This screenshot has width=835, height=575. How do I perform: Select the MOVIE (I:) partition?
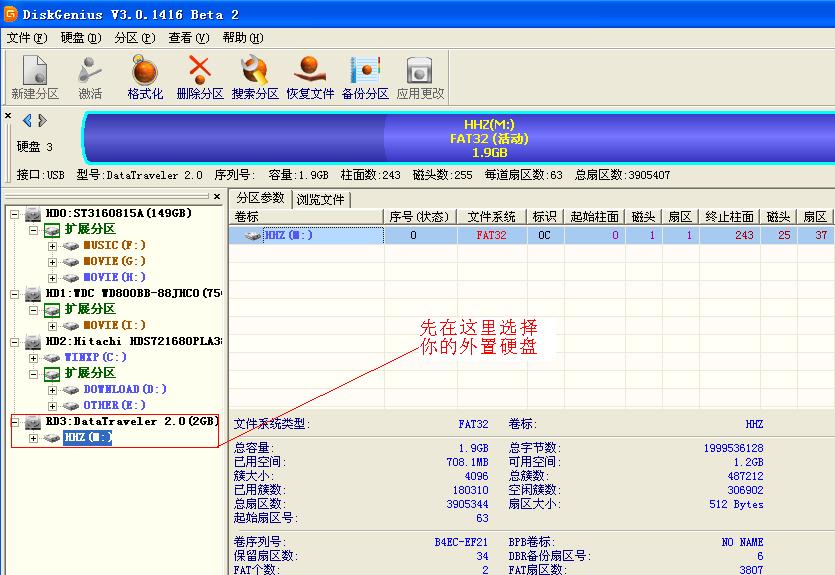114,325
